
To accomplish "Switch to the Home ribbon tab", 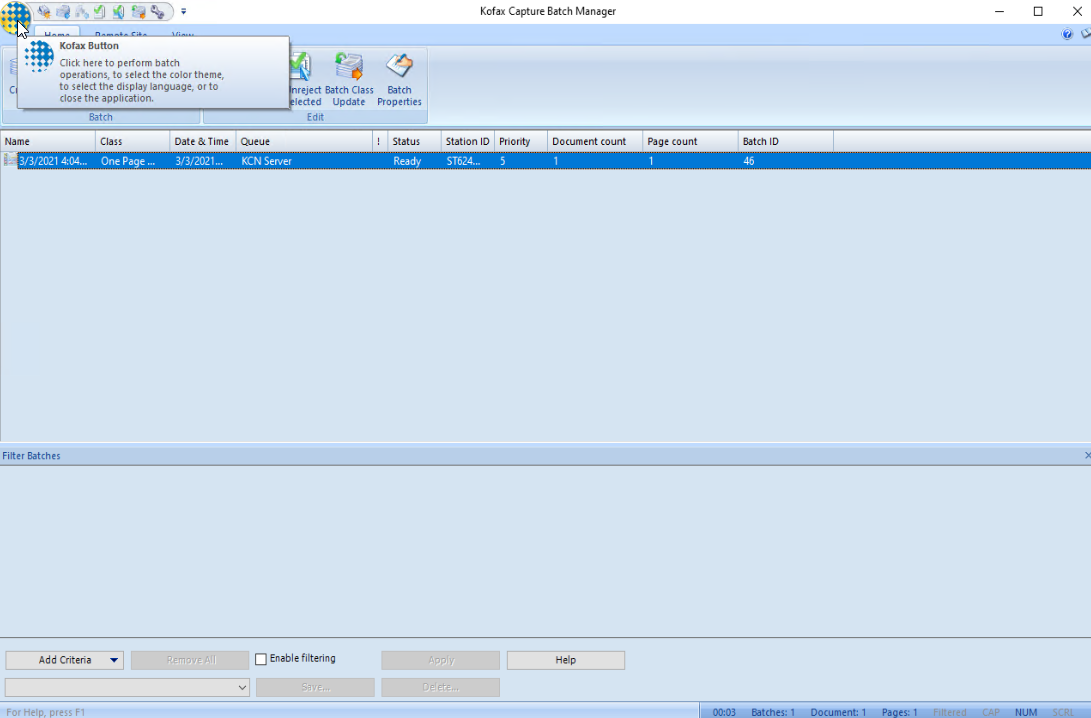I will pyautogui.click(x=57, y=33).
